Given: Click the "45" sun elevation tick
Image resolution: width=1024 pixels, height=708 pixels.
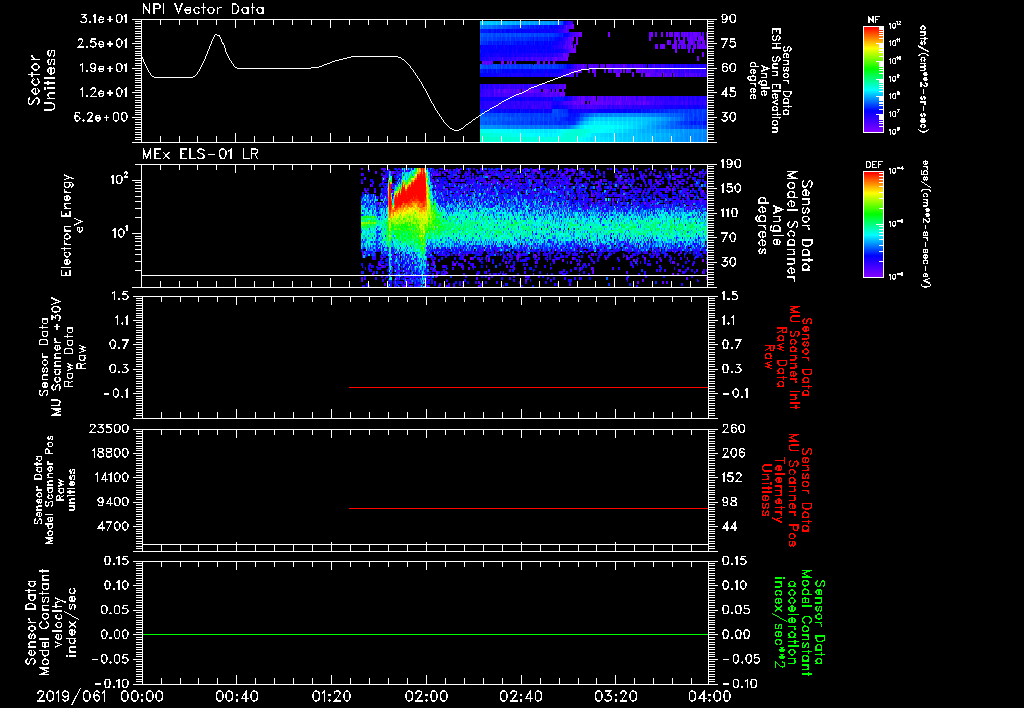Looking at the screenshot, I should tap(729, 93).
